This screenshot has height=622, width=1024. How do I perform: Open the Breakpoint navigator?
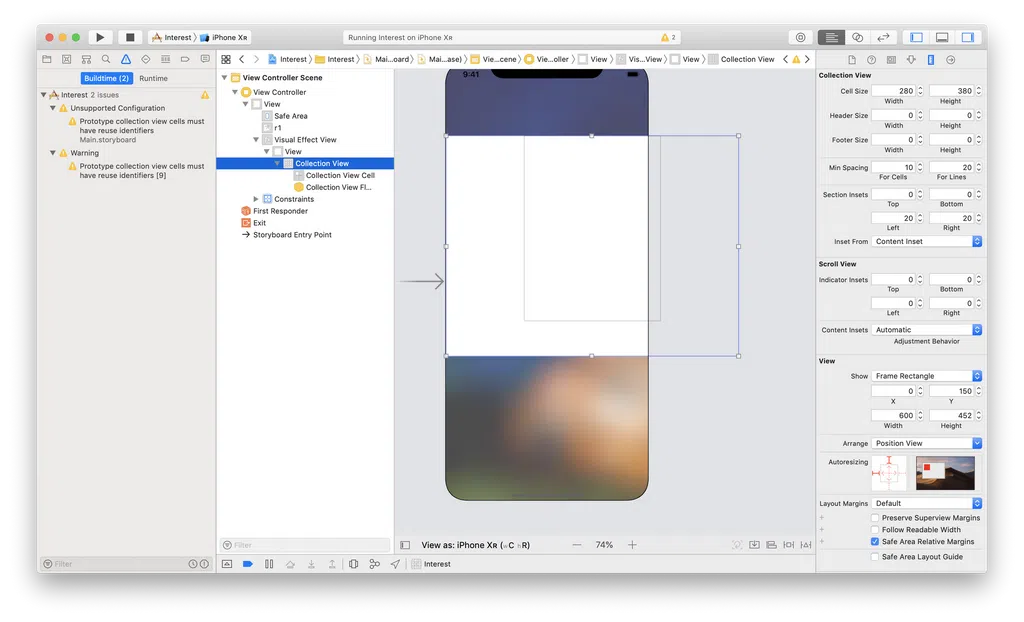[x=185, y=59]
